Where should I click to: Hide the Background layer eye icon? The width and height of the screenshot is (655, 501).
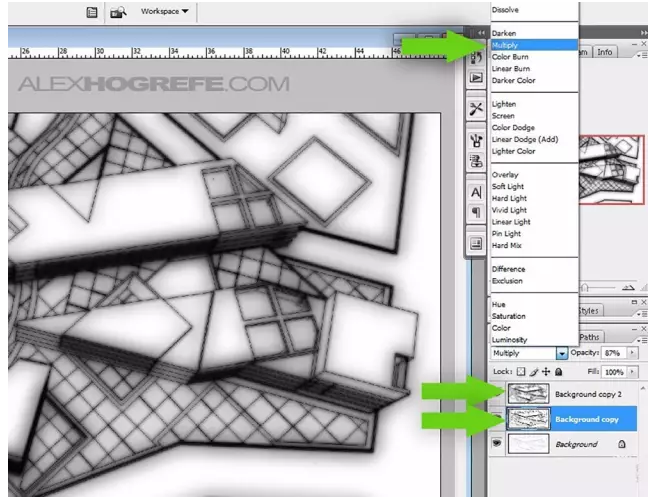[x=497, y=443]
